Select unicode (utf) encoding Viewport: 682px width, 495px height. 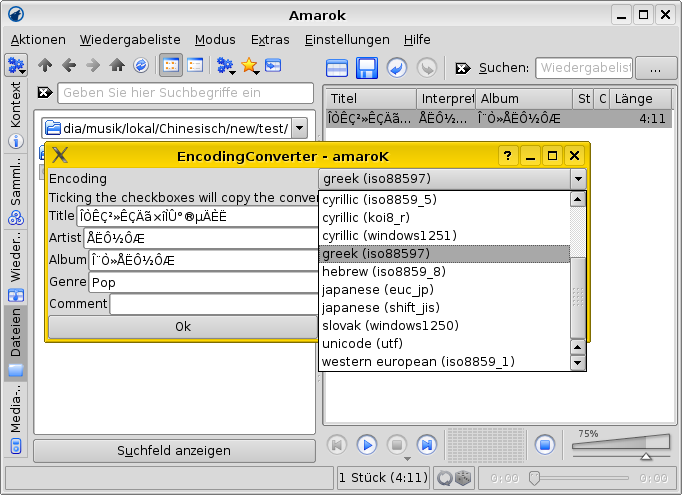pos(445,344)
